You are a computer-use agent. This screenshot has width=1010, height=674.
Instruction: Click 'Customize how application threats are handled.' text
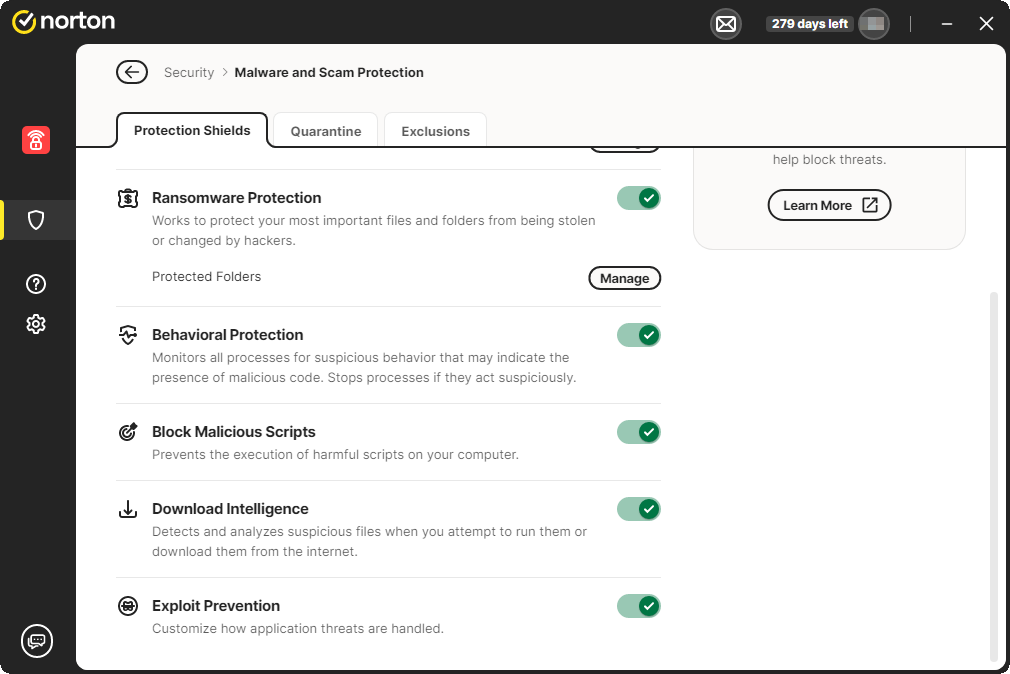click(298, 628)
